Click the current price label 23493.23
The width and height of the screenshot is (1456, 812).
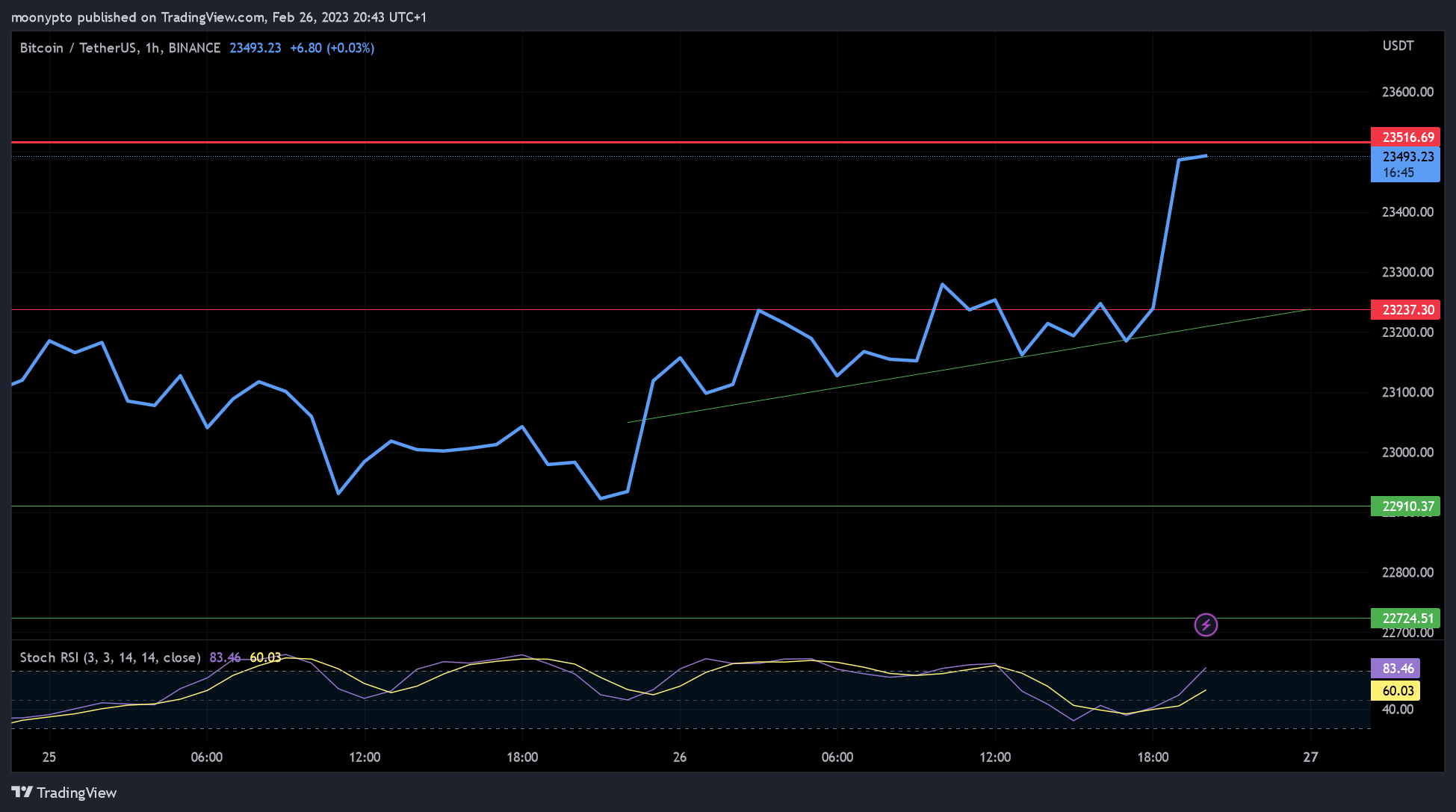(1405, 164)
